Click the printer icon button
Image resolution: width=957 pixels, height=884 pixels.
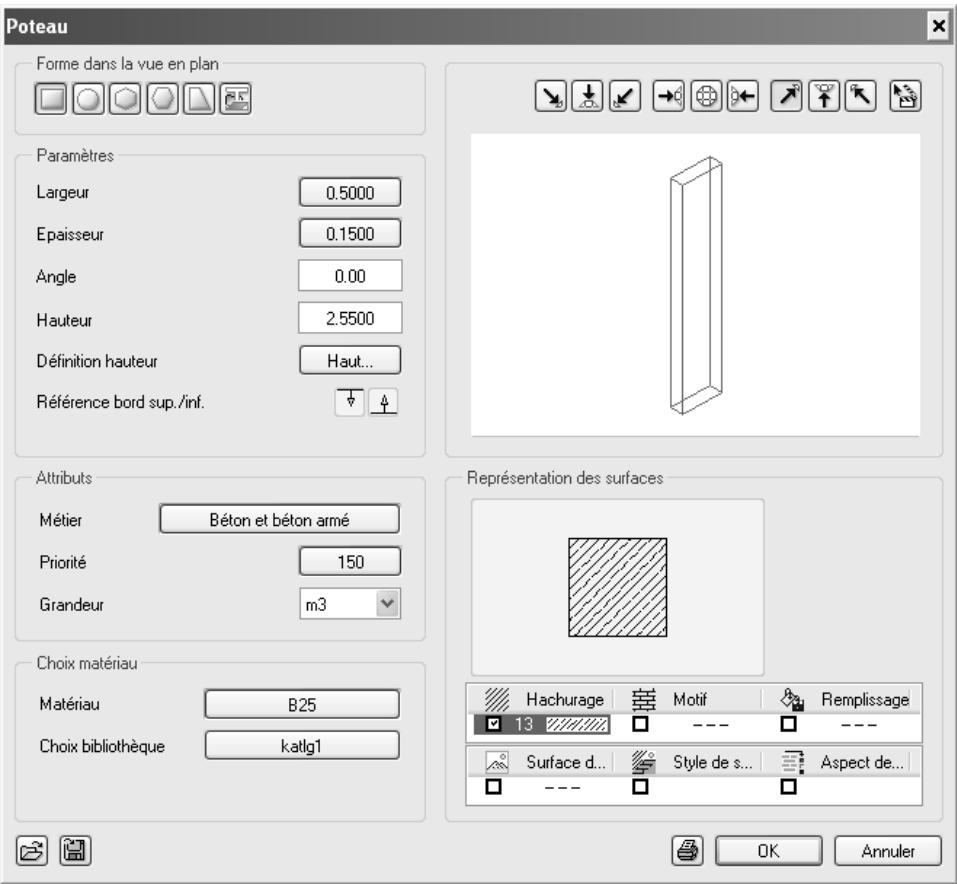pos(688,850)
